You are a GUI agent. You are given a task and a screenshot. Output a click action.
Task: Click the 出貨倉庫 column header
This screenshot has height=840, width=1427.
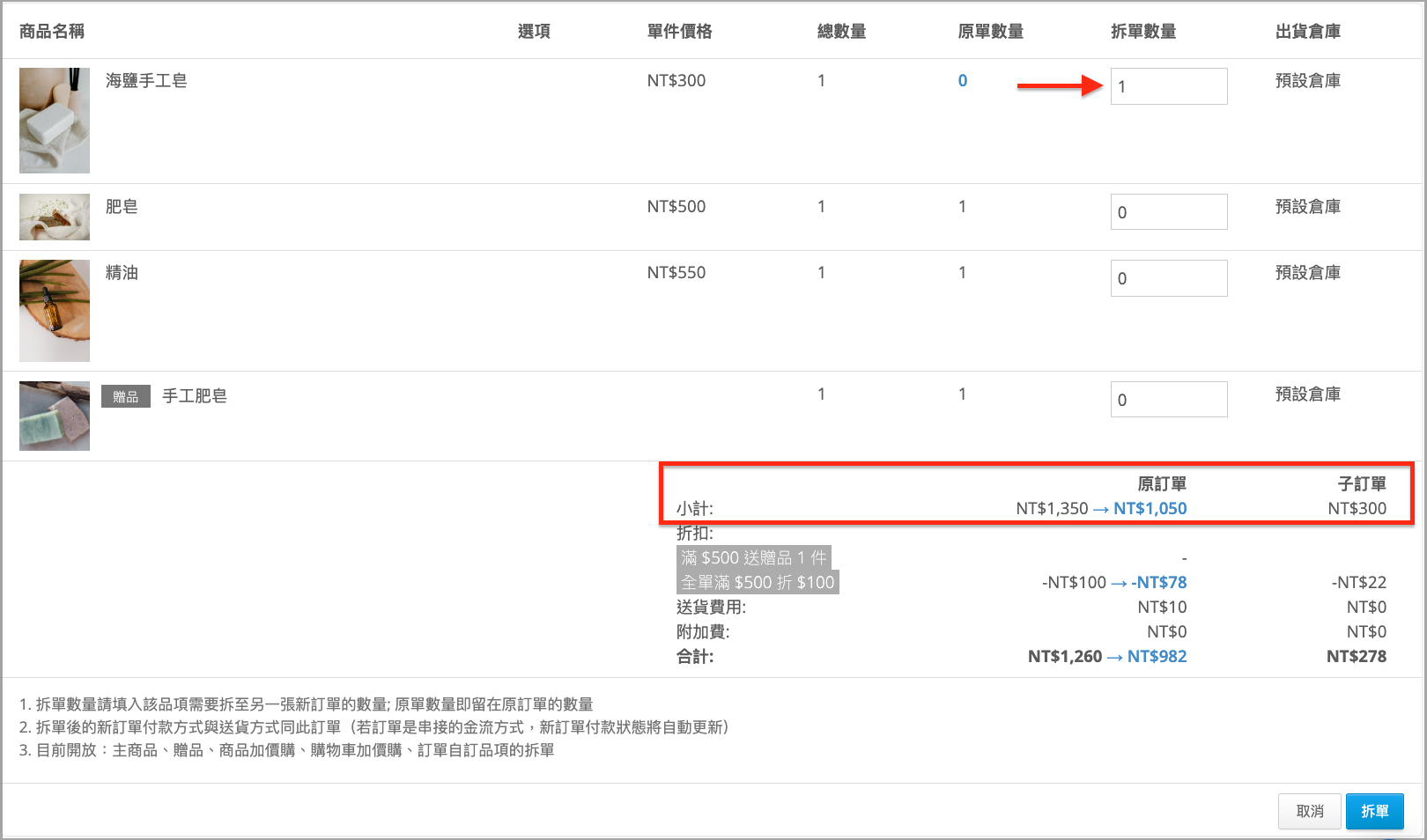[1308, 32]
